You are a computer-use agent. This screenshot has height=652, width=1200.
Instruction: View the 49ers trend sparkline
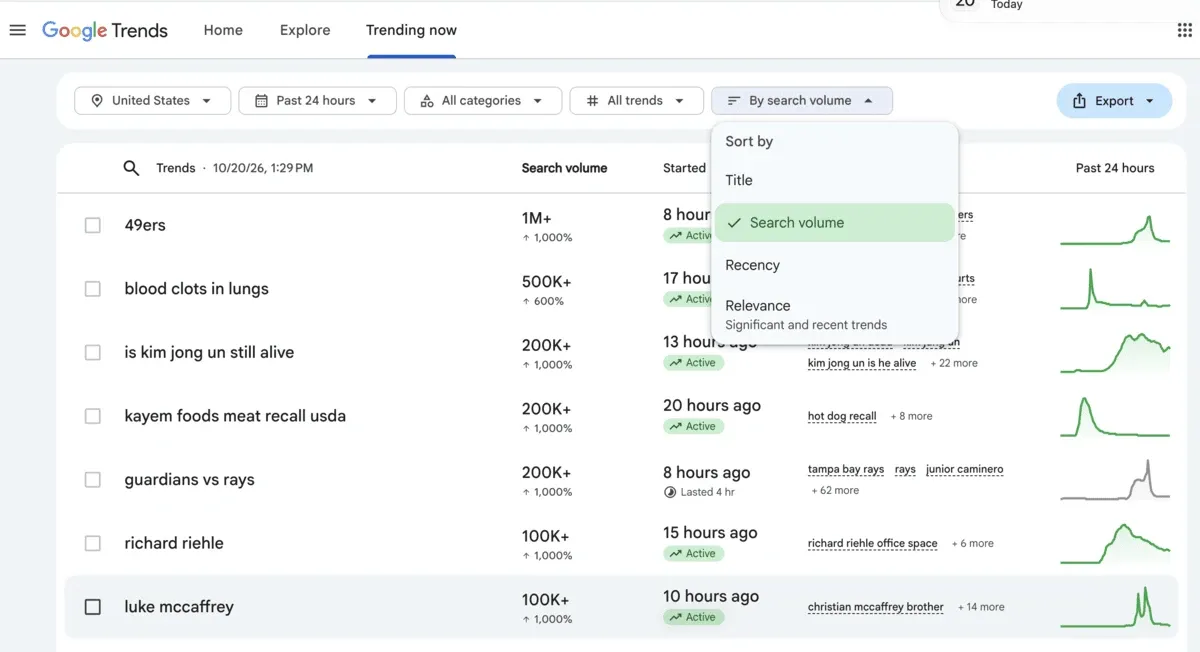coord(1115,229)
